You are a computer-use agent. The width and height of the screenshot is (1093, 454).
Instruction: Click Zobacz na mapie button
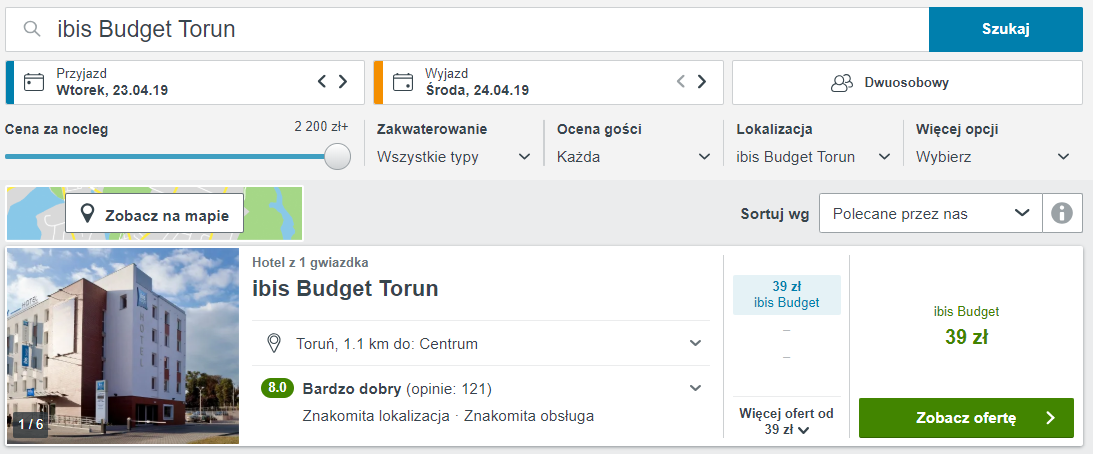pos(155,213)
